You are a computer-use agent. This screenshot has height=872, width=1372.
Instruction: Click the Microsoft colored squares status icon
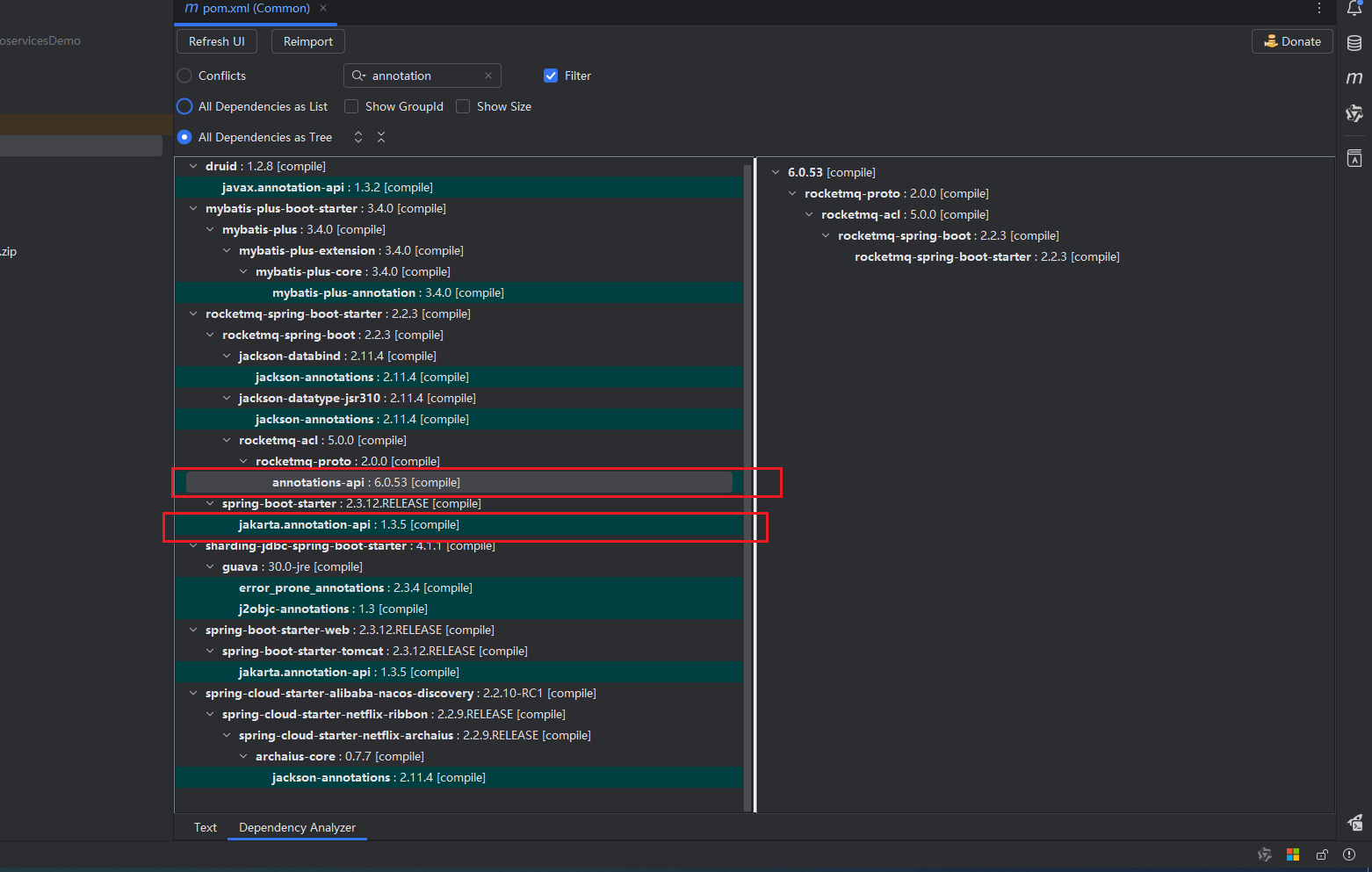tap(1293, 854)
